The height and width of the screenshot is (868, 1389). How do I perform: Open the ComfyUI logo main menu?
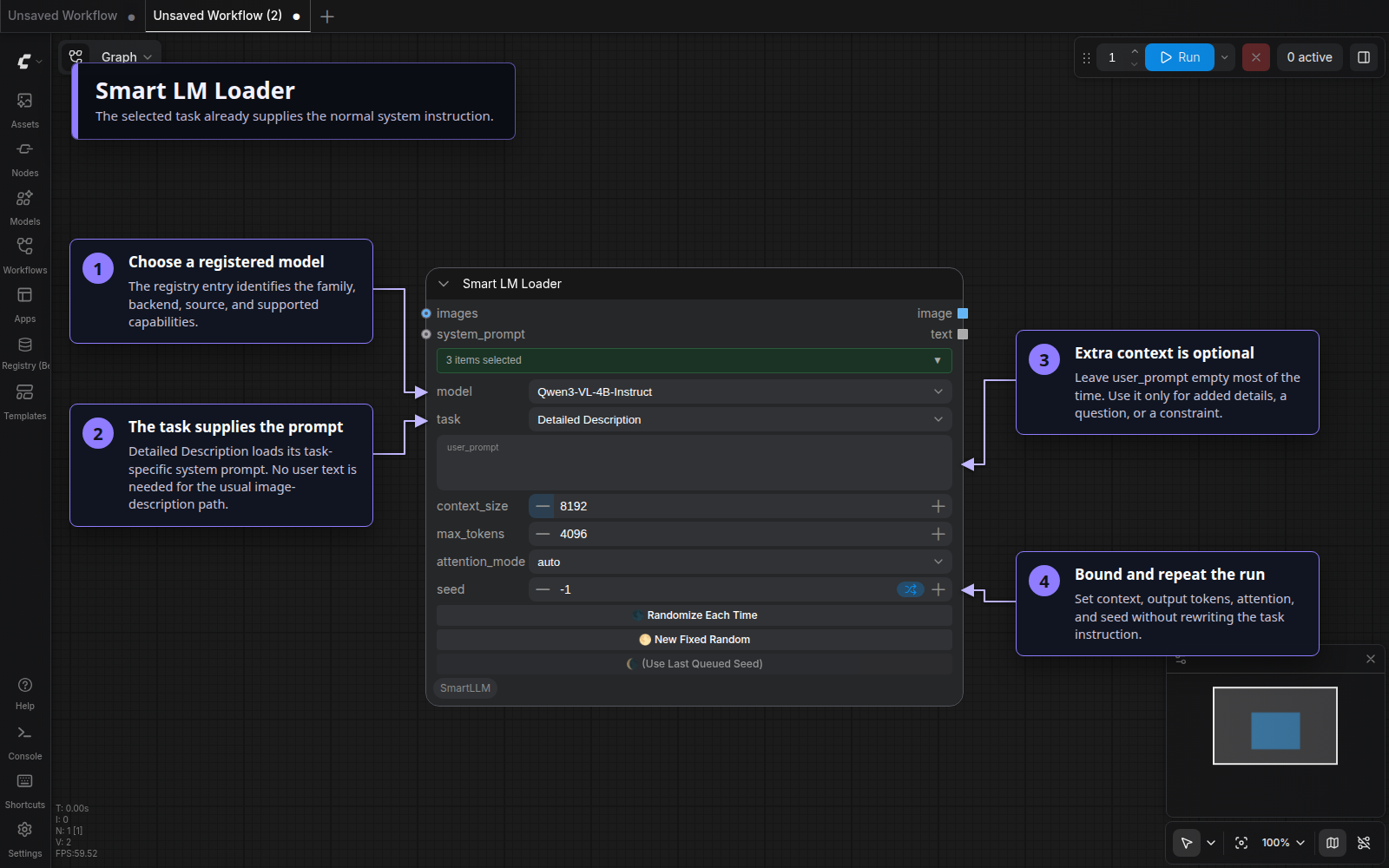(x=29, y=61)
